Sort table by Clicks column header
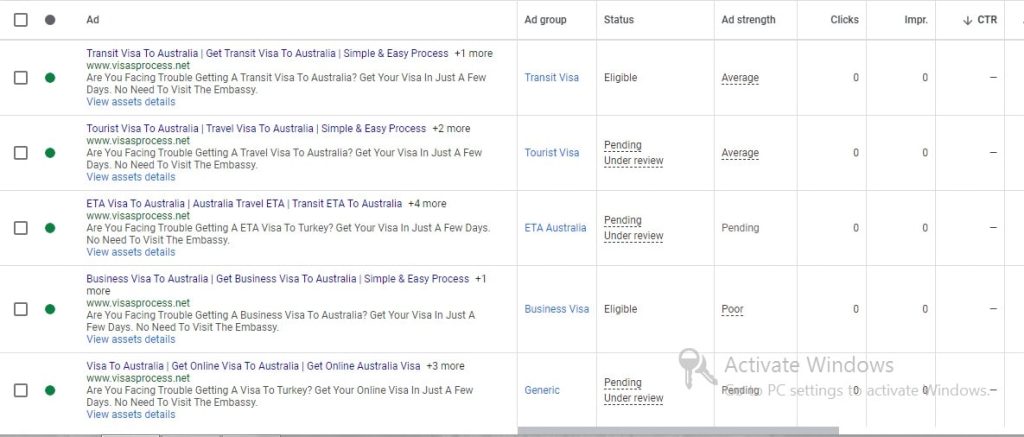This screenshot has height=437, width=1024. [x=844, y=20]
